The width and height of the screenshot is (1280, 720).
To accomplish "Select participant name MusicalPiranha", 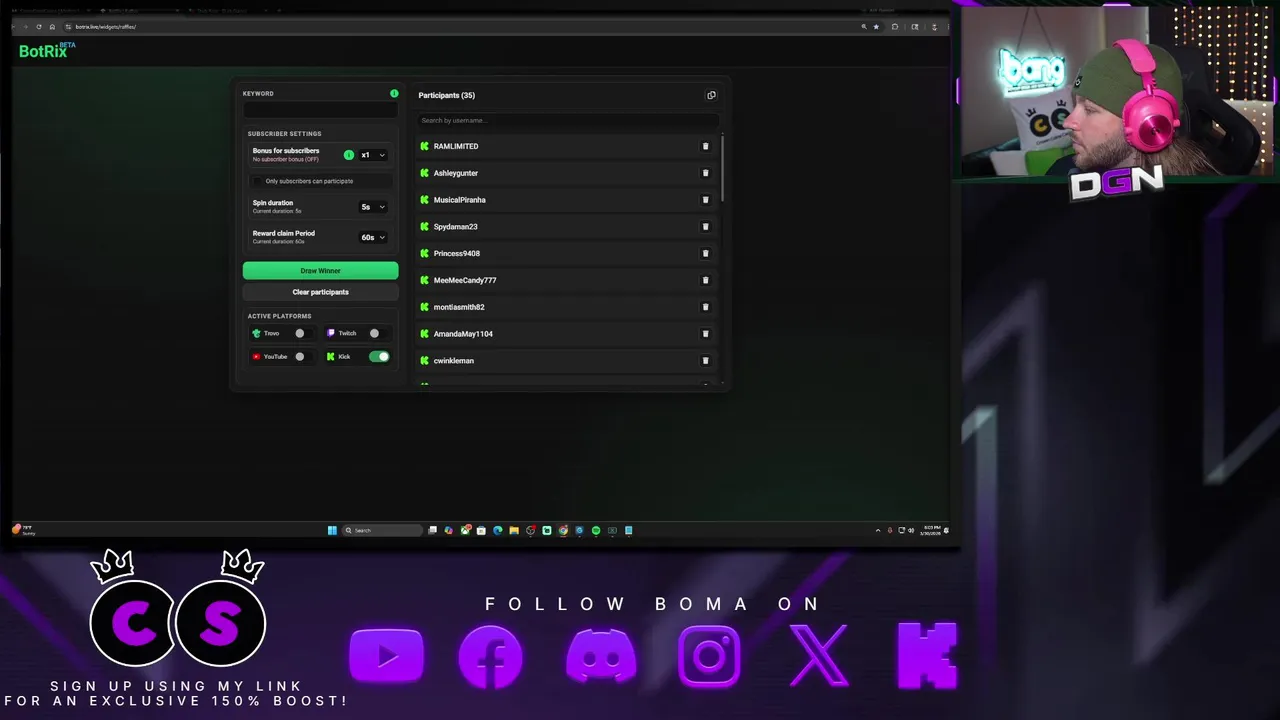I will (459, 200).
